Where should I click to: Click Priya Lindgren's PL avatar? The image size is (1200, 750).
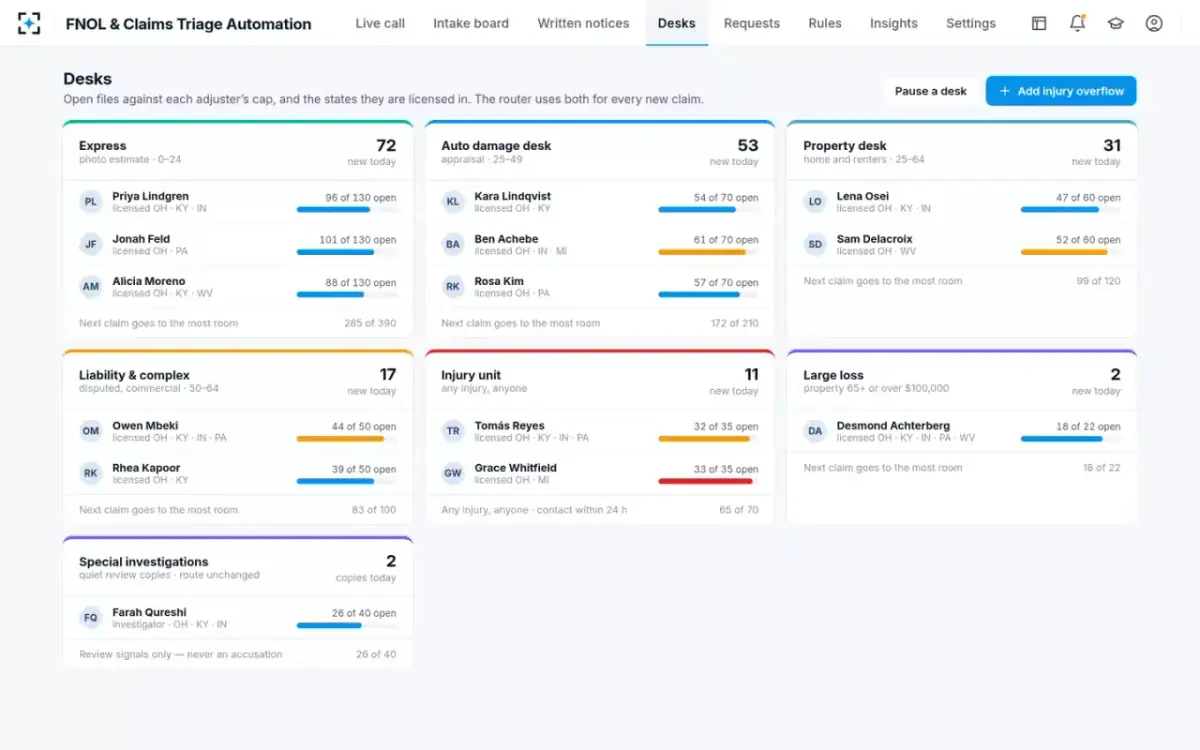click(x=91, y=202)
